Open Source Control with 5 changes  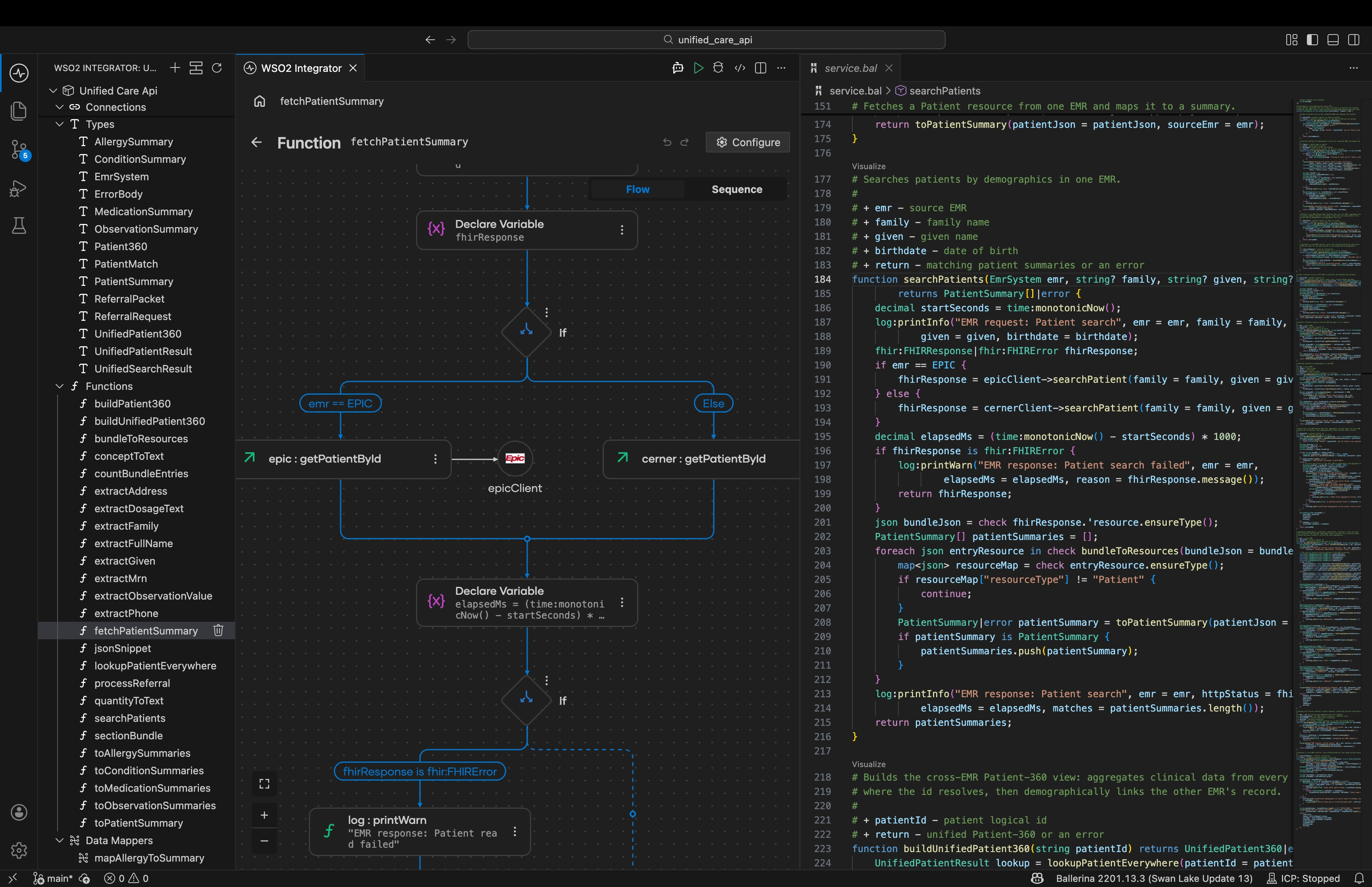pos(19,150)
